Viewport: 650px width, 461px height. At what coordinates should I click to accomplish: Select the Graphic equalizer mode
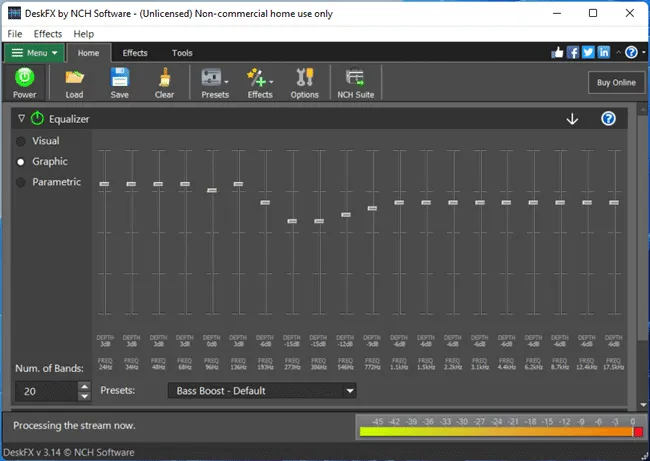point(21,162)
